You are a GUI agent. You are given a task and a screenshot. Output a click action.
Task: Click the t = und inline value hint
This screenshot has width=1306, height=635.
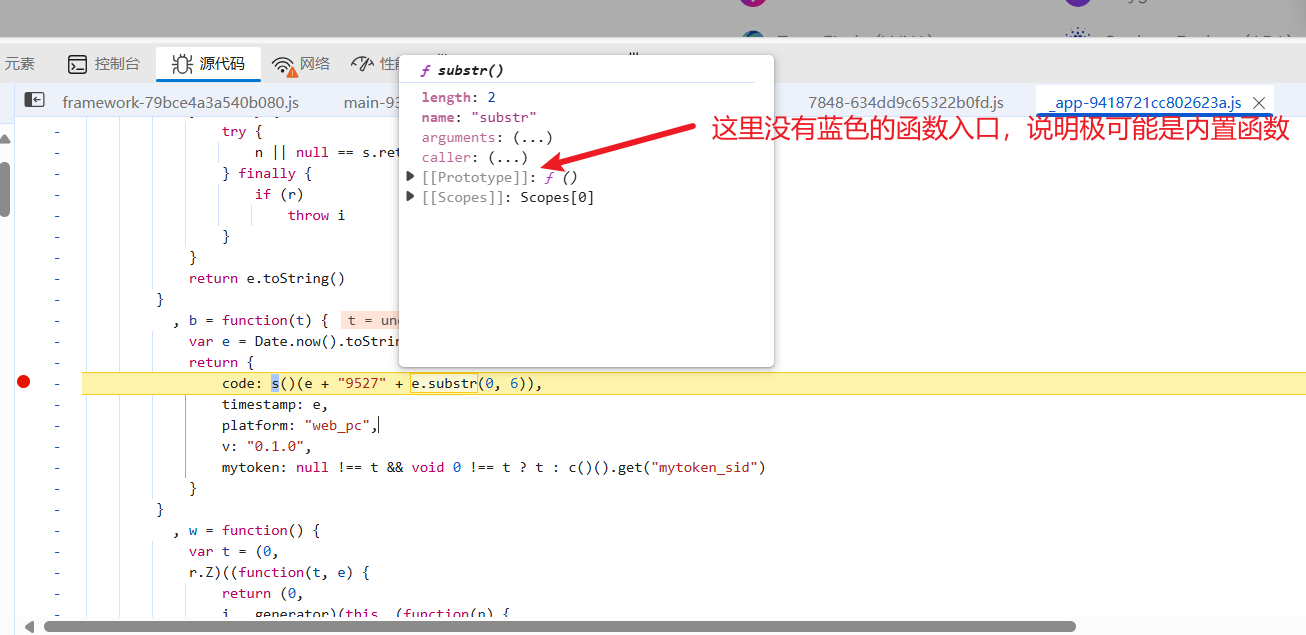(x=370, y=320)
